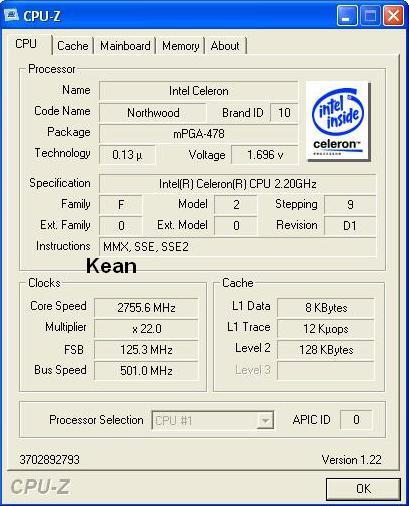409x506 pixels.
Task: Select the CPU tab
Action: tap(26, 44)
